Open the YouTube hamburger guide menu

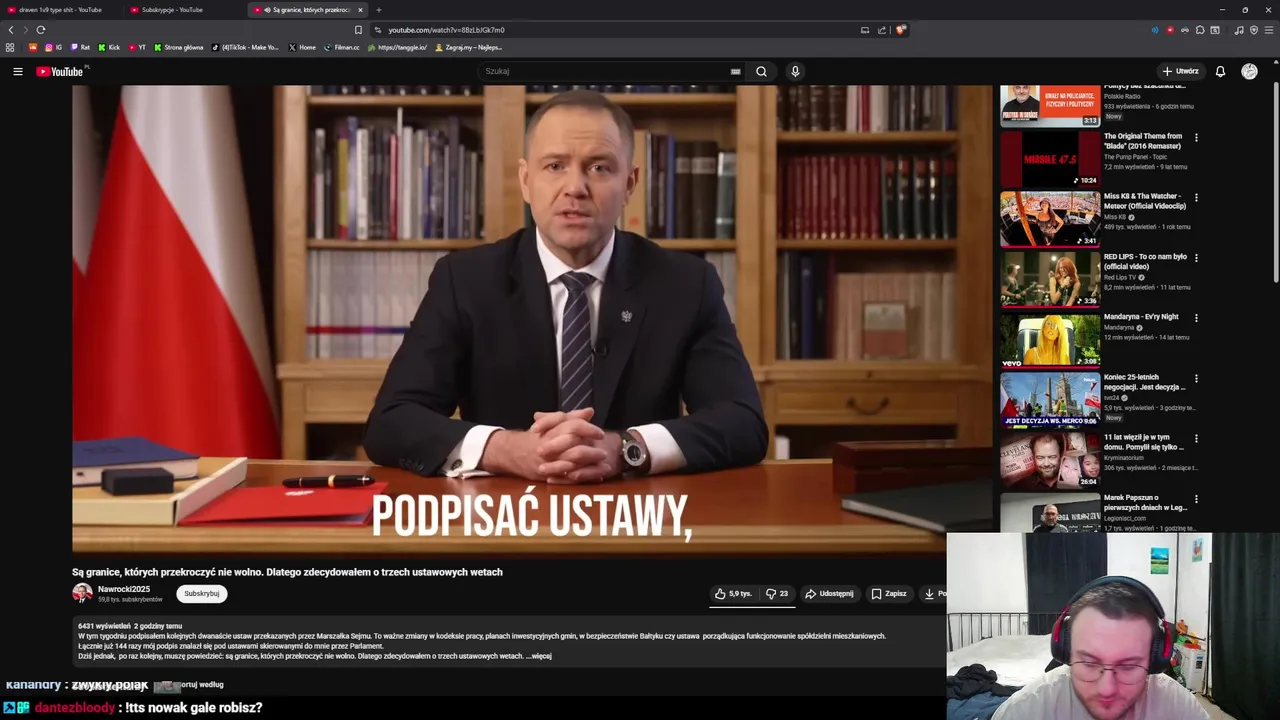[x=17, y=71]
